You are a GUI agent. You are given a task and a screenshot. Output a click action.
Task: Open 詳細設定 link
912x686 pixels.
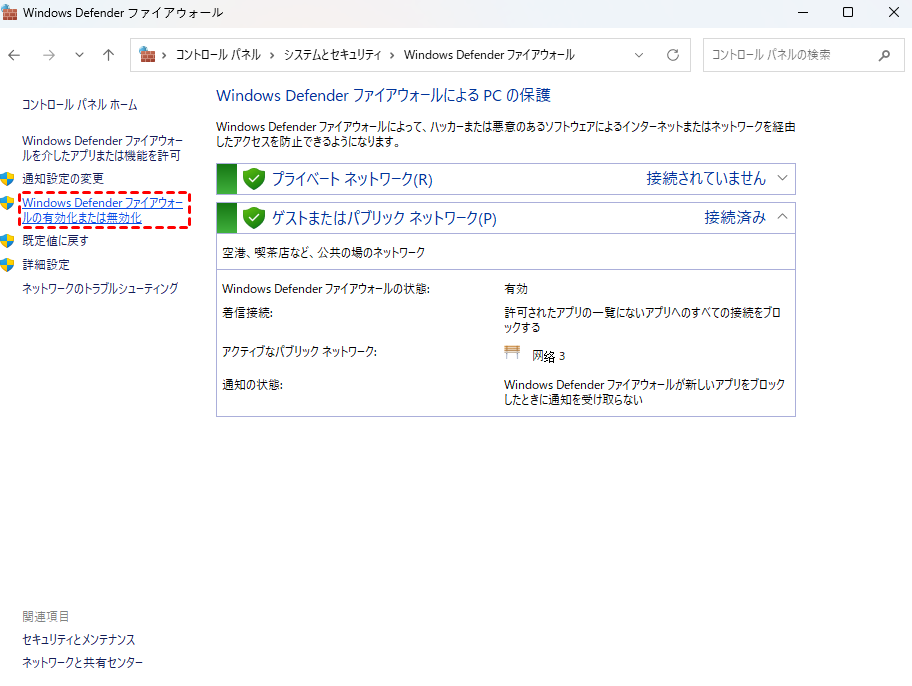pos(46,264)
